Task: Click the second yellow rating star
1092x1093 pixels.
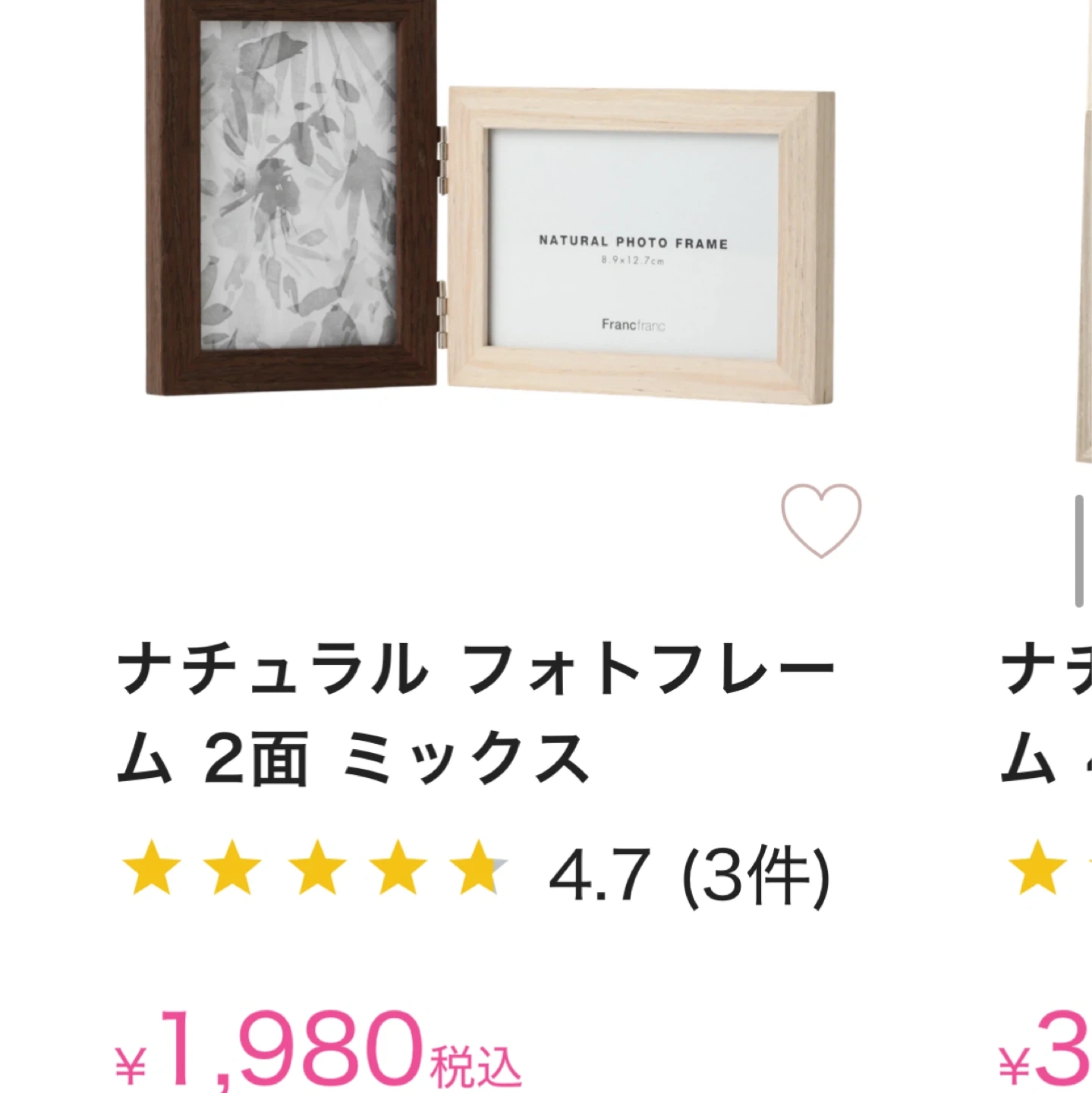Action: click(232, 868)
